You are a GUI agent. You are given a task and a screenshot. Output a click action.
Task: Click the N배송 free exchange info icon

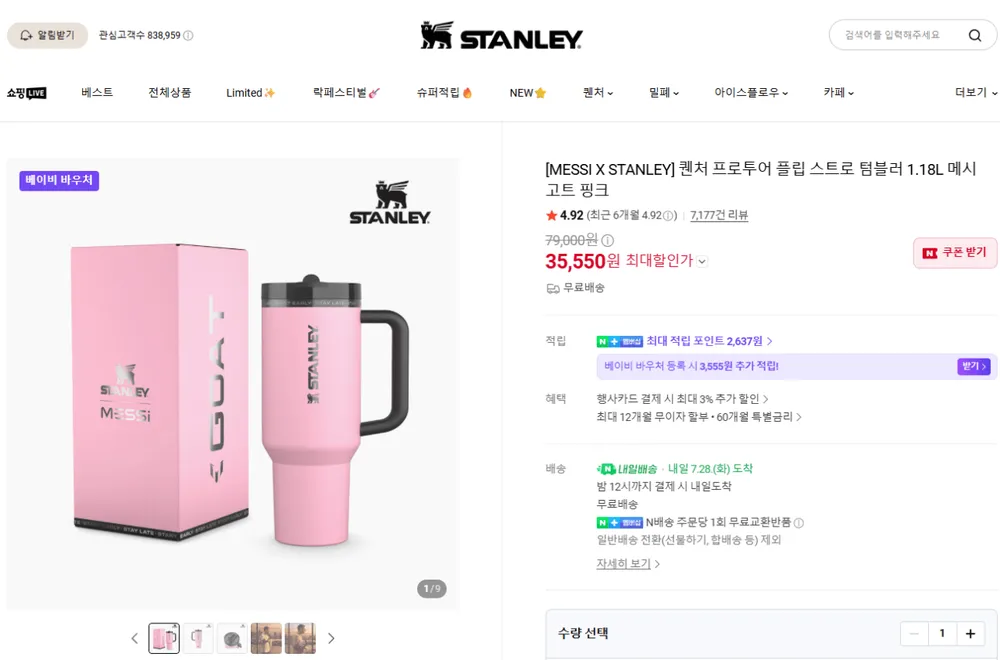pos(798,523)
